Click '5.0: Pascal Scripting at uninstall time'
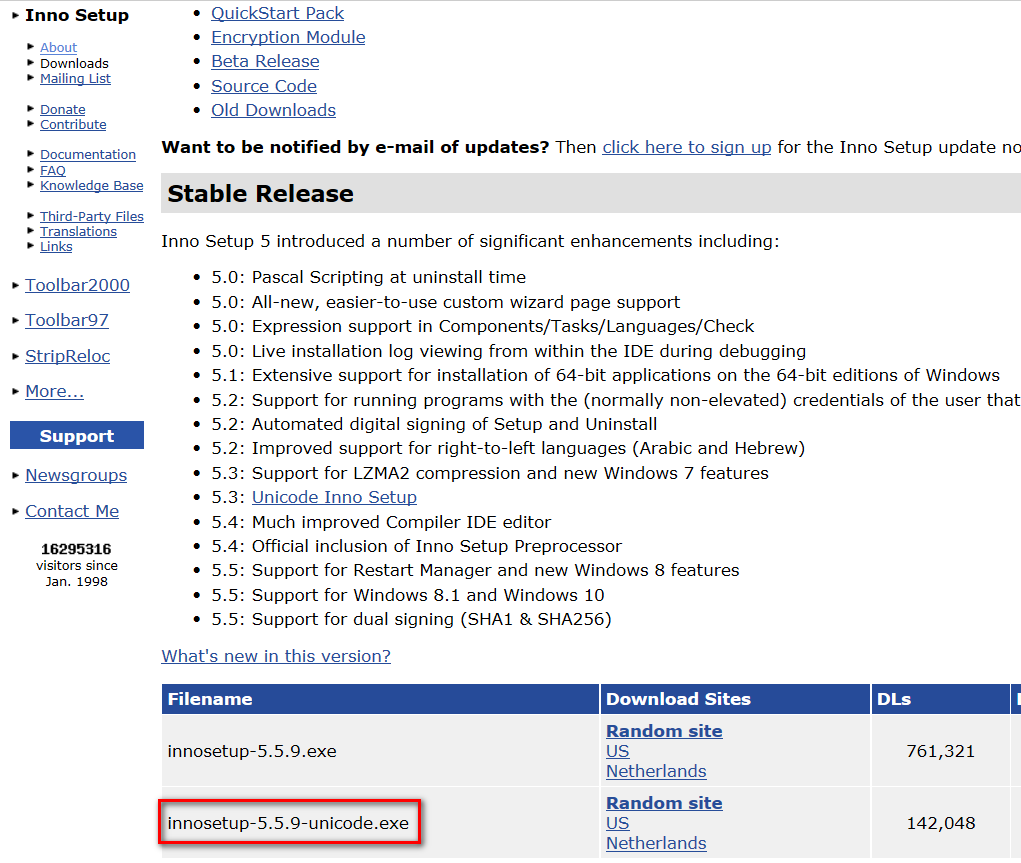Screen dimensions: 1021x863 [368, 277]
